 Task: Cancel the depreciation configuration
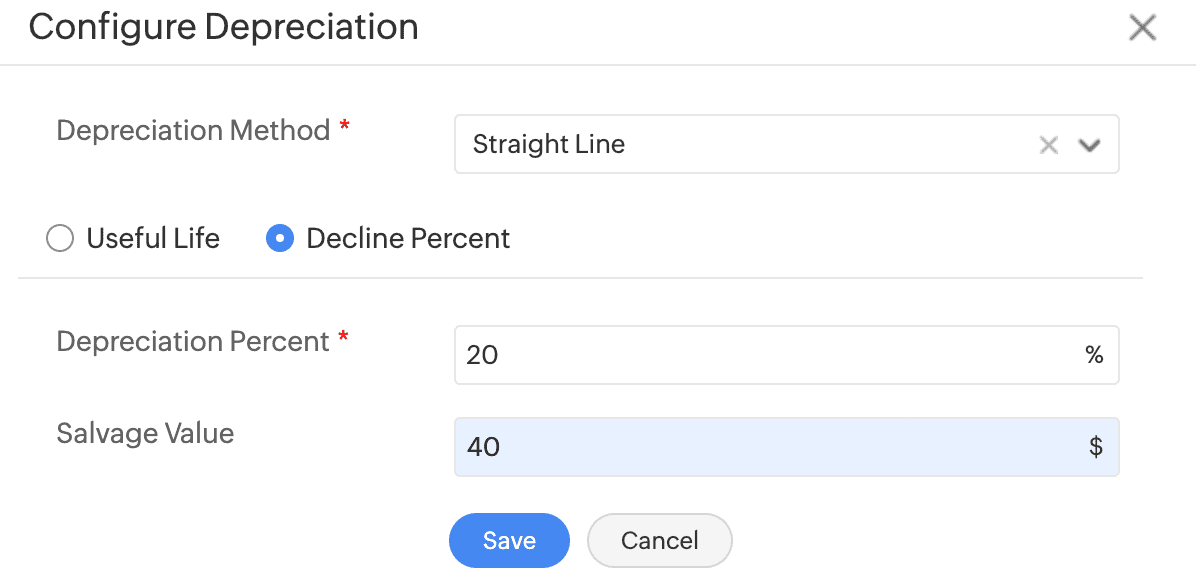pos(659,541)
